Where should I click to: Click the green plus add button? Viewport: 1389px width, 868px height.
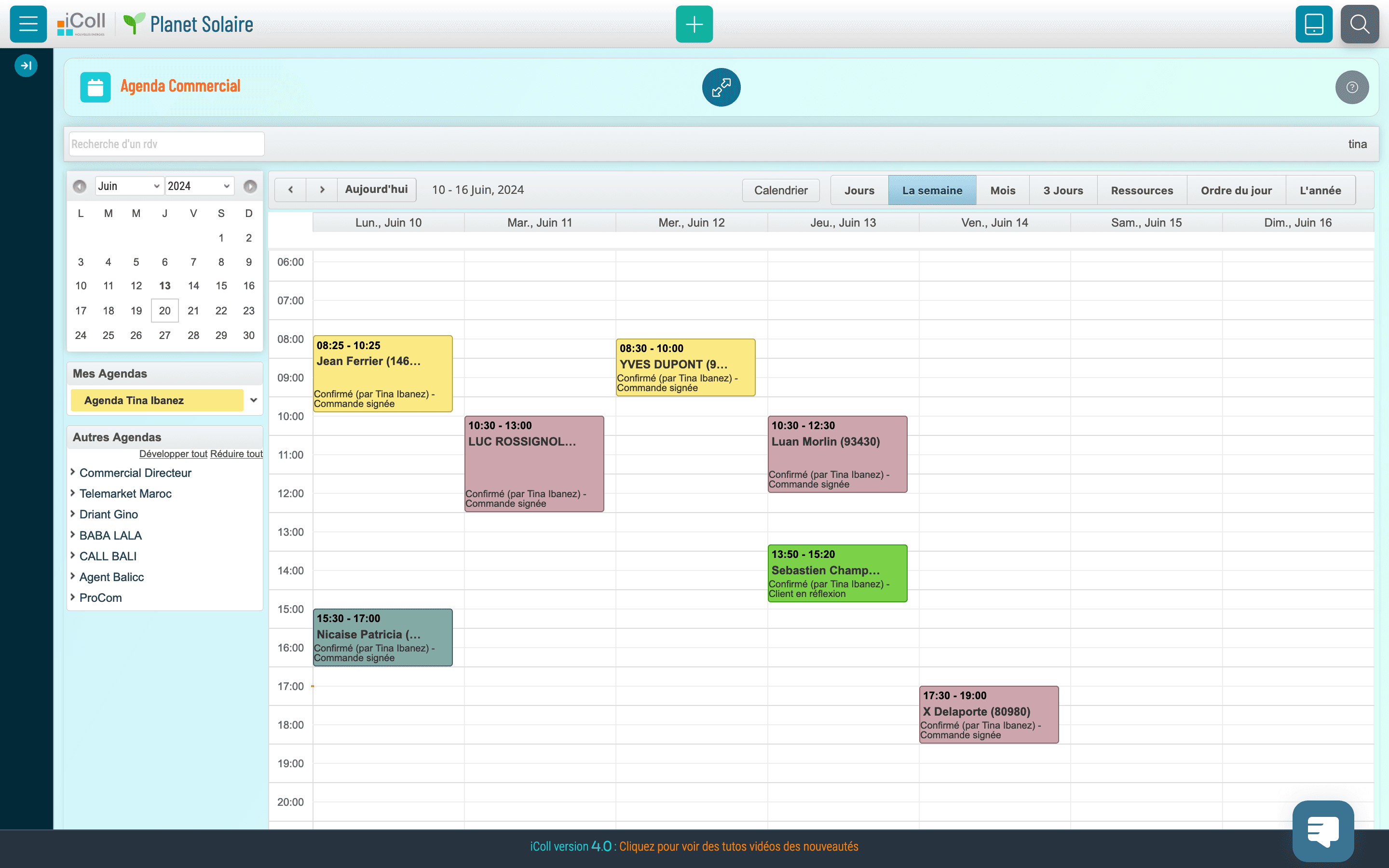tap(694, 24)
